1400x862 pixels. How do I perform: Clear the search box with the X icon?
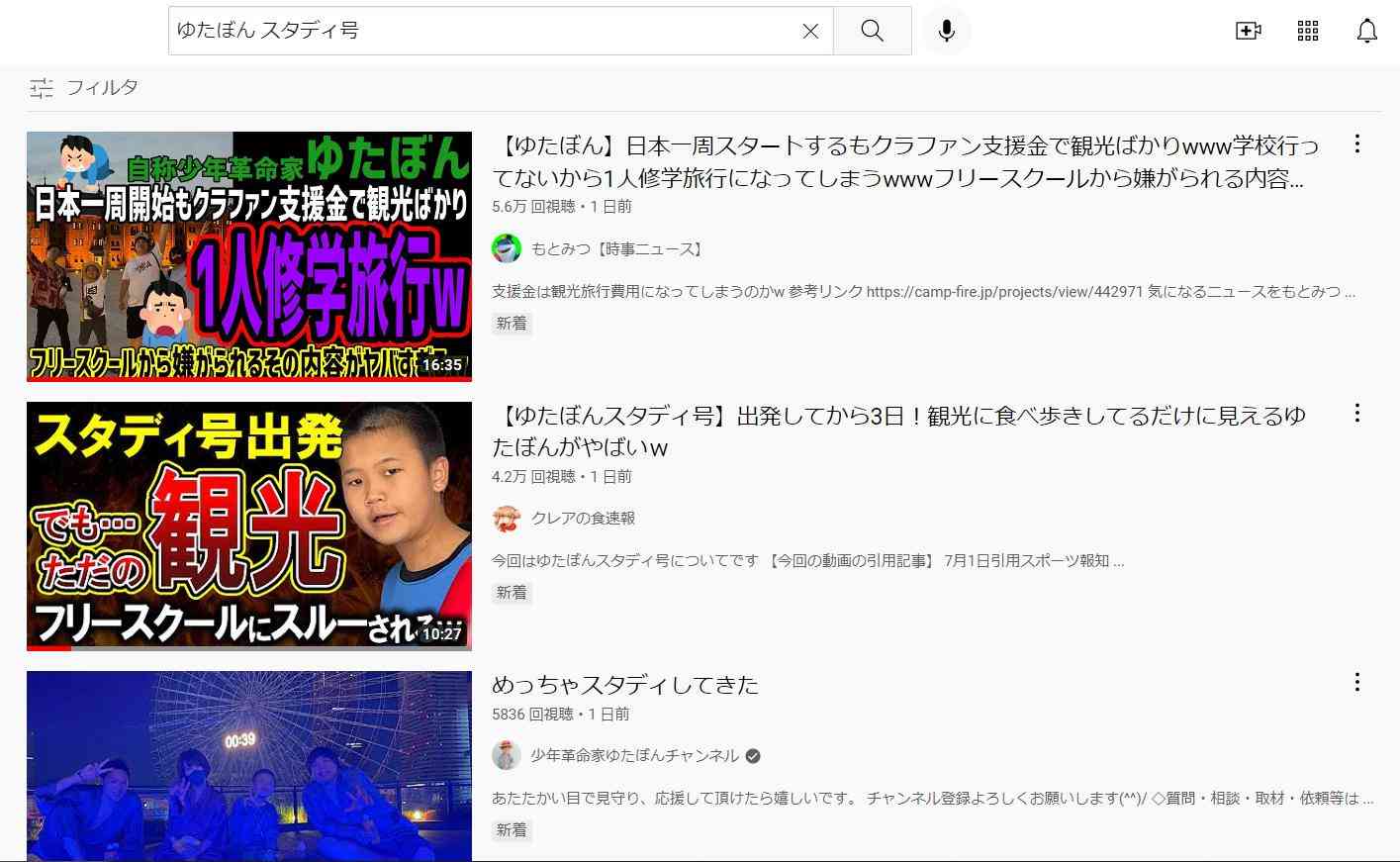(x=810, y=31)
